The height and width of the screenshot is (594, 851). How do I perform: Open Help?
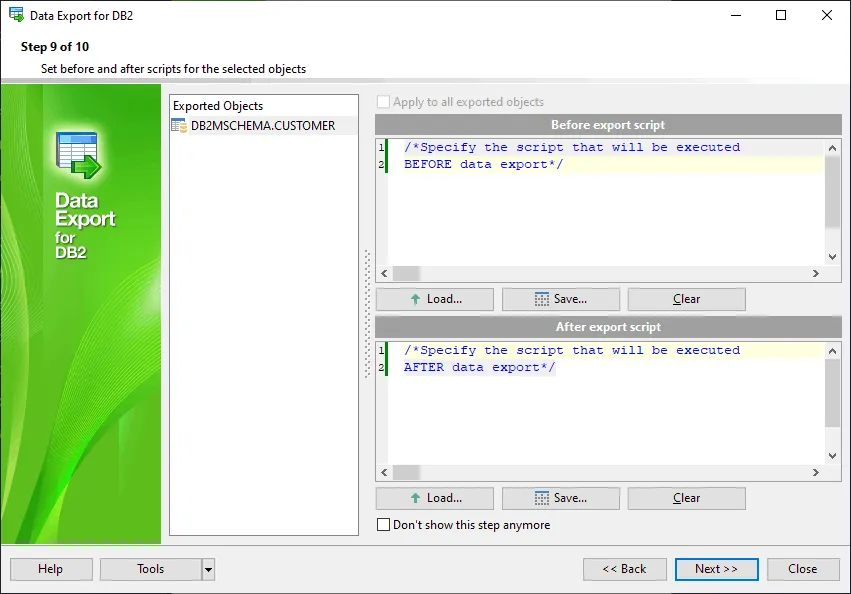pos(51,569)
